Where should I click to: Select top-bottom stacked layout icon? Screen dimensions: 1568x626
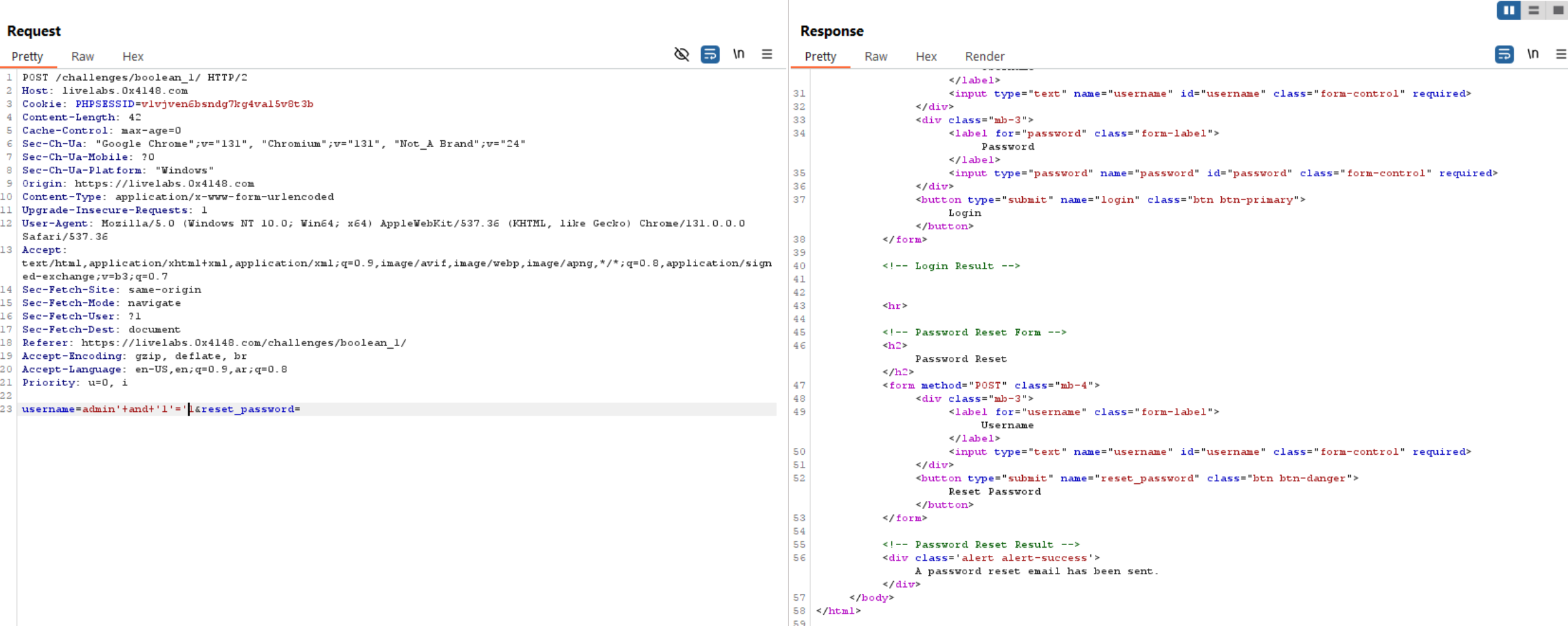(x=1533, y=10)
